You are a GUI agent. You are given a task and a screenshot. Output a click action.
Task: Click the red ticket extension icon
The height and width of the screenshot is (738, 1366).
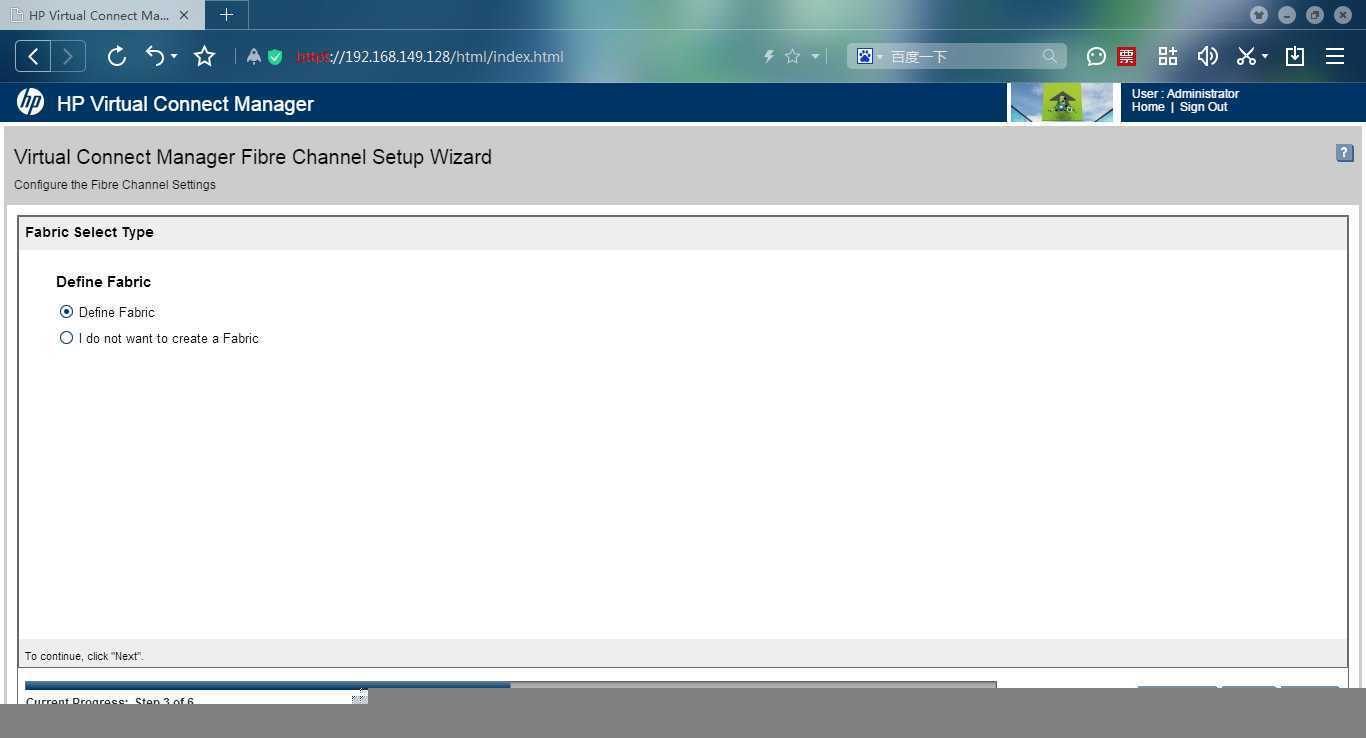(1127, 57)
